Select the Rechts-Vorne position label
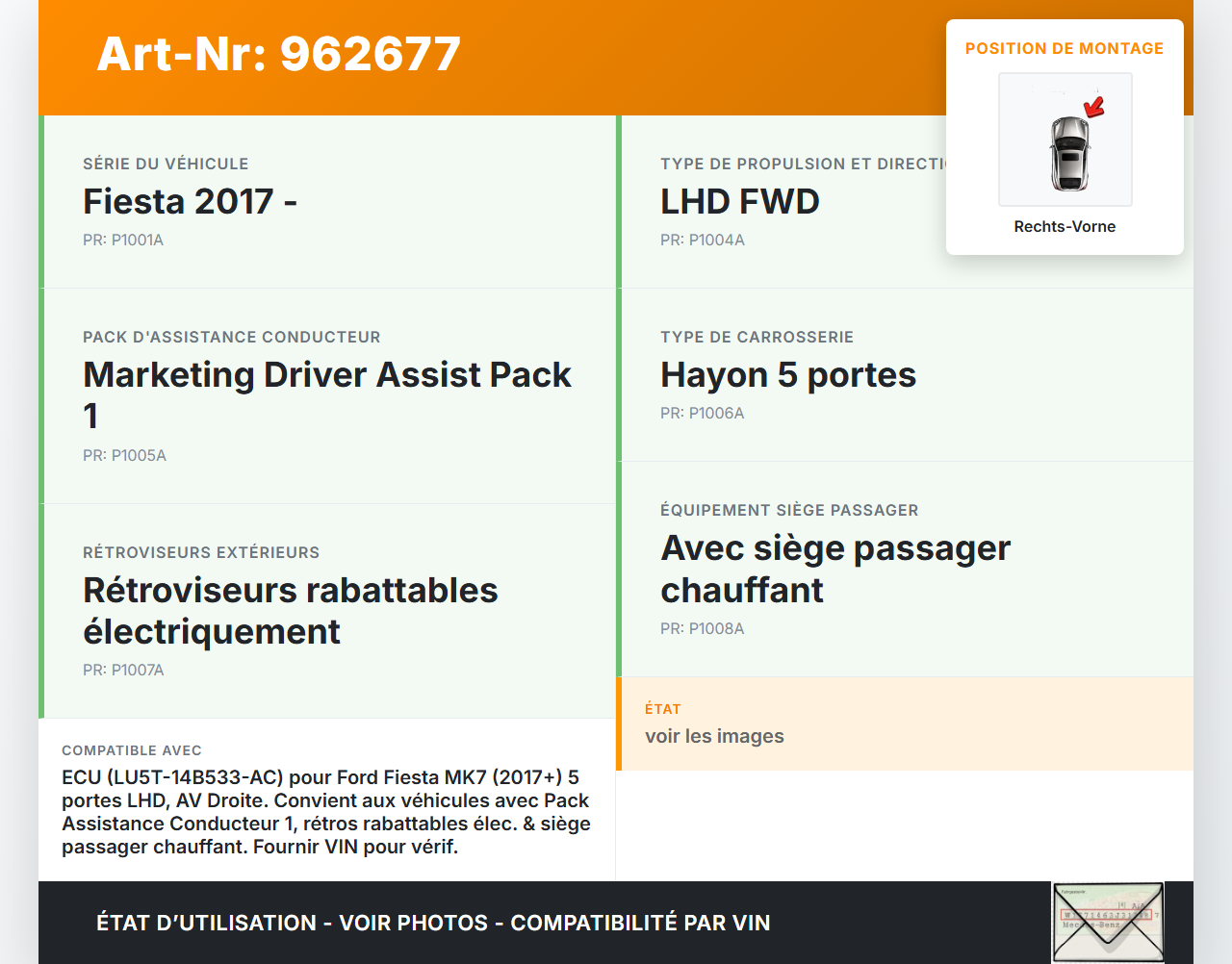Viewport: 1232px width, 964px height. point(1065,226)
